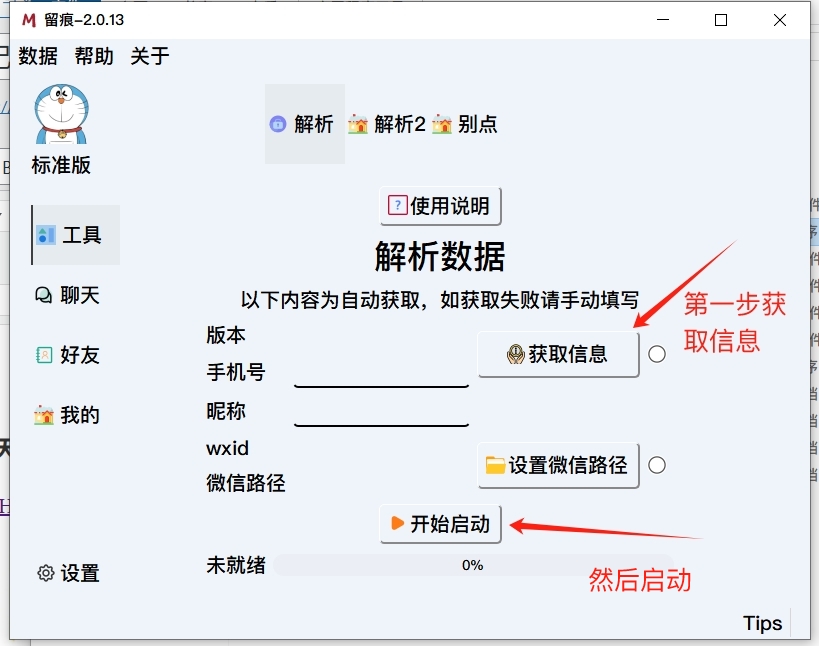This screenshot has width=819, height=646.
Task: Open the 聊天 chat bubble icon
Action: pyautogui.click(x=44, y=295)
